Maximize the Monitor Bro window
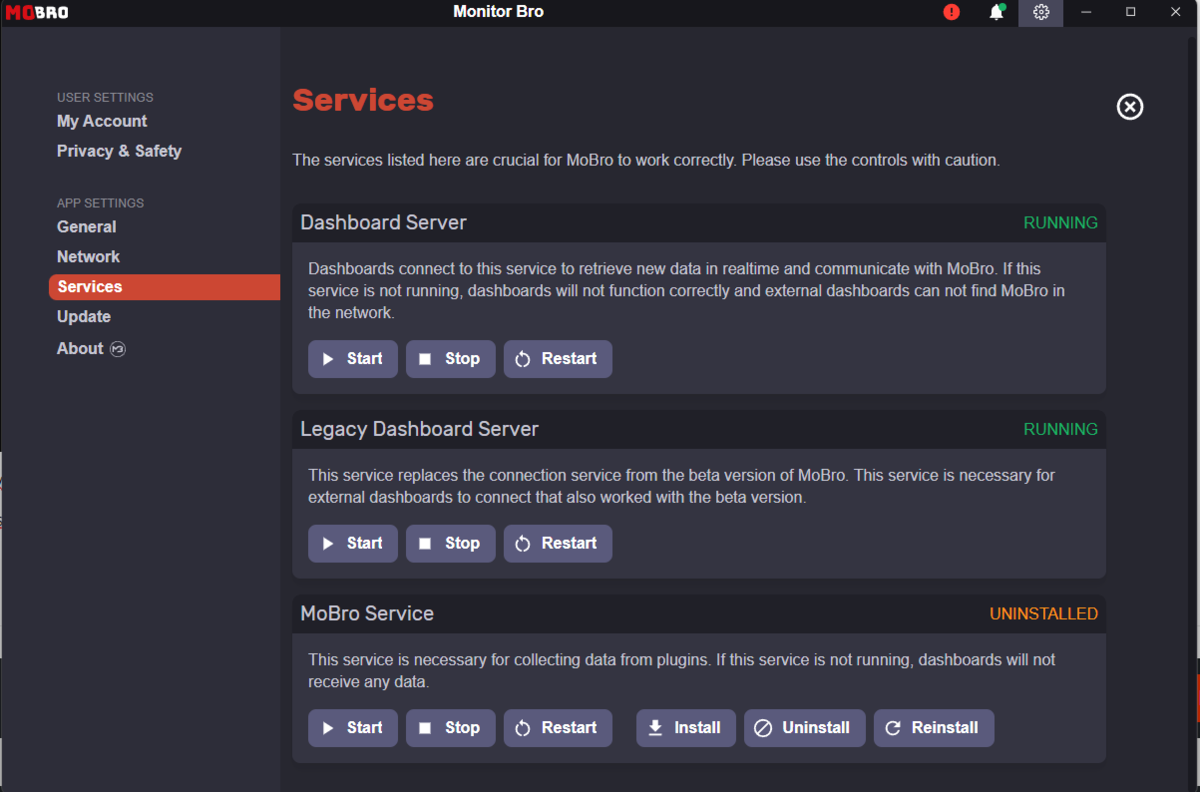 (x=1131, y=12)
